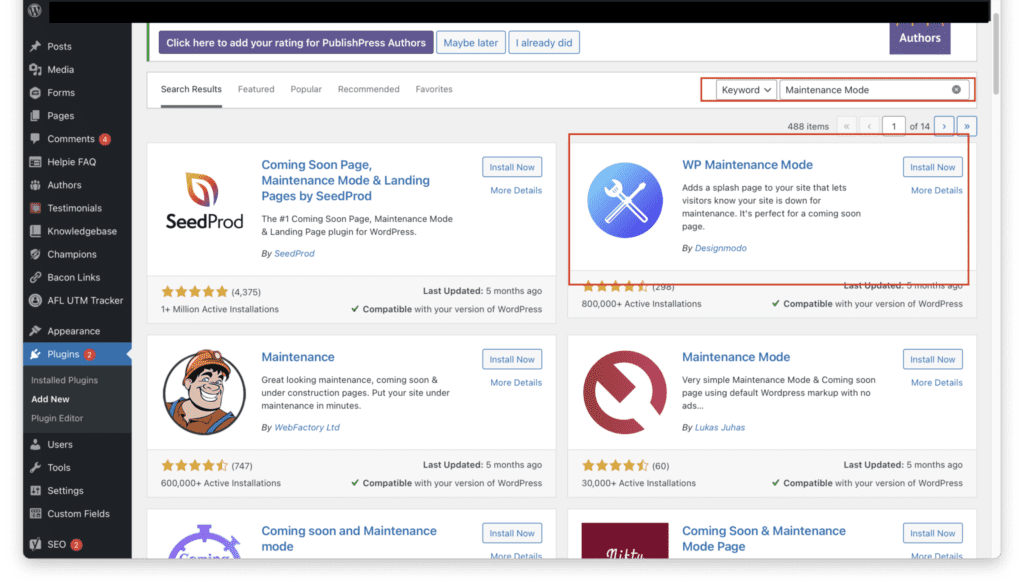Click the WordPress logo icon
This screenshot has height=586, width=1024.
(x=35, y=12)
